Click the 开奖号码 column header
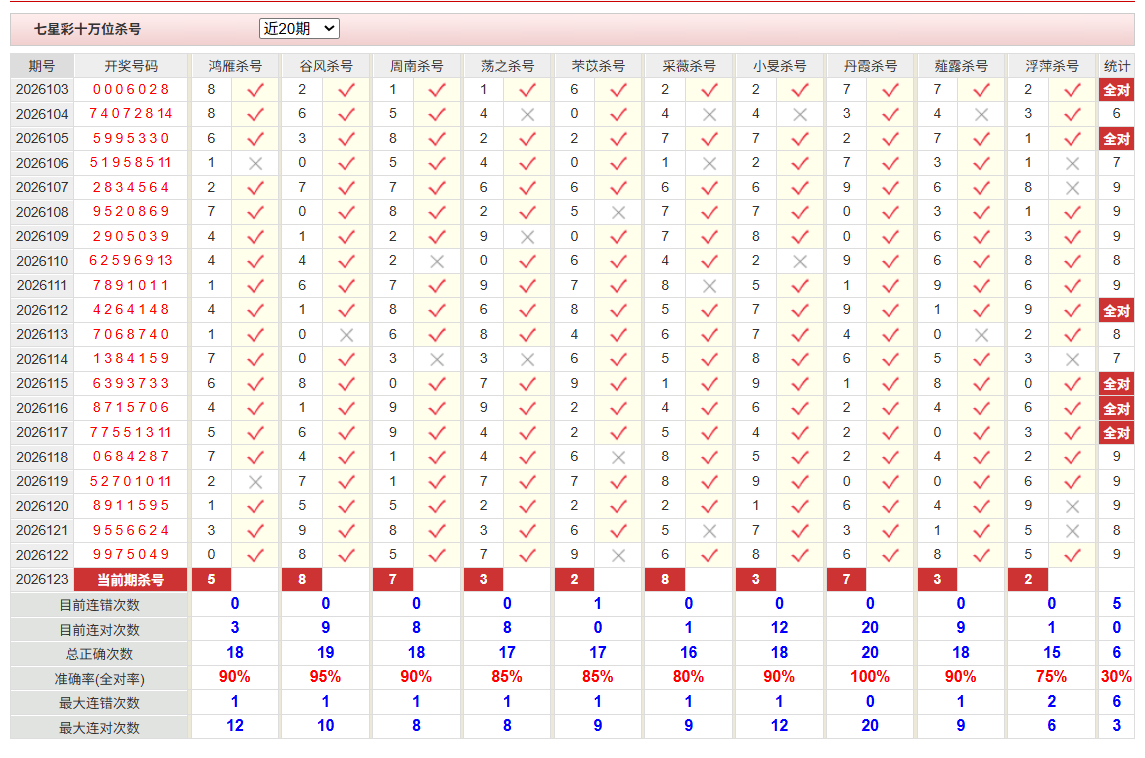 131,66
